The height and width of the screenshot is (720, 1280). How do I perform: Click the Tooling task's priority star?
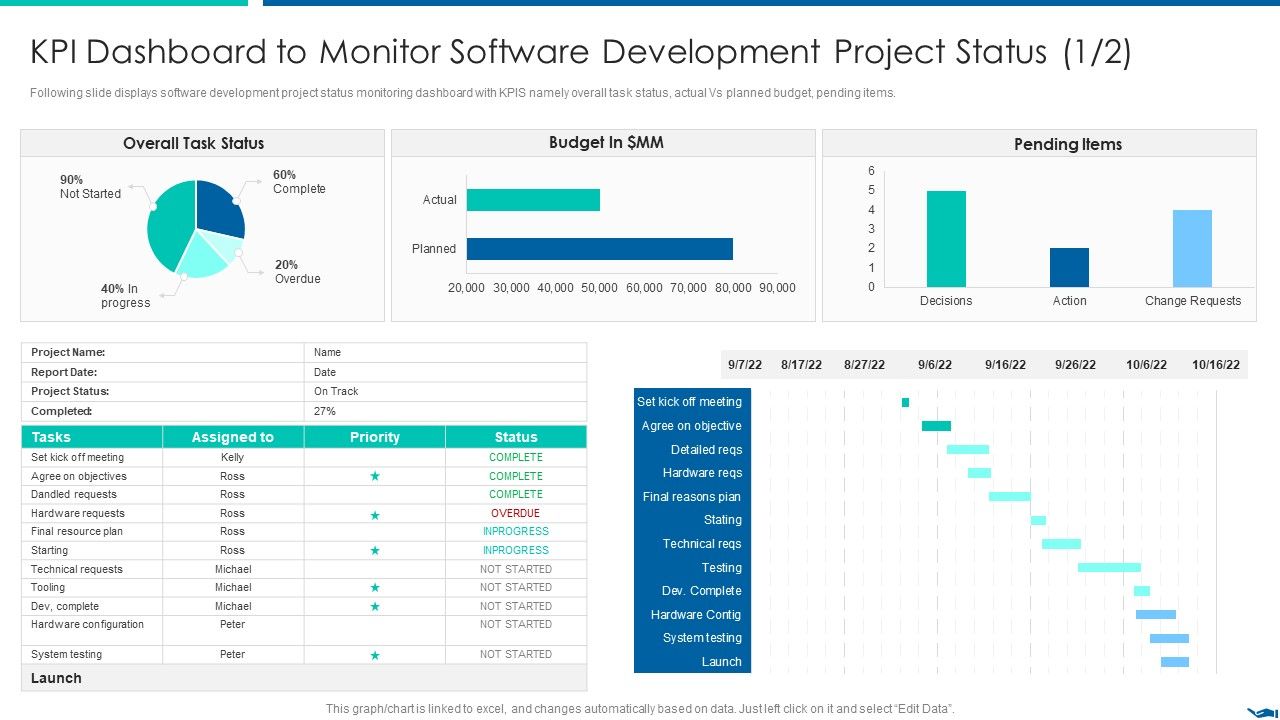[375, 587]
